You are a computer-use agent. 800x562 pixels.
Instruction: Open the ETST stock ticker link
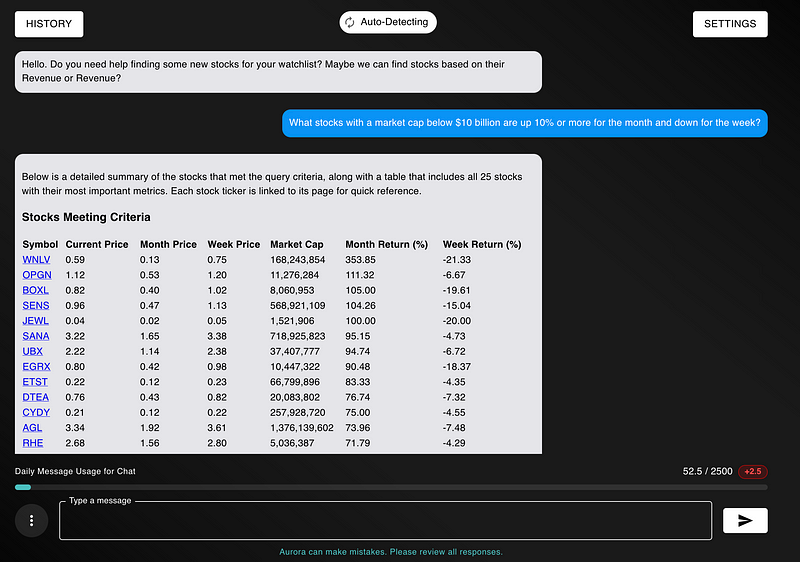pos(35,382)
